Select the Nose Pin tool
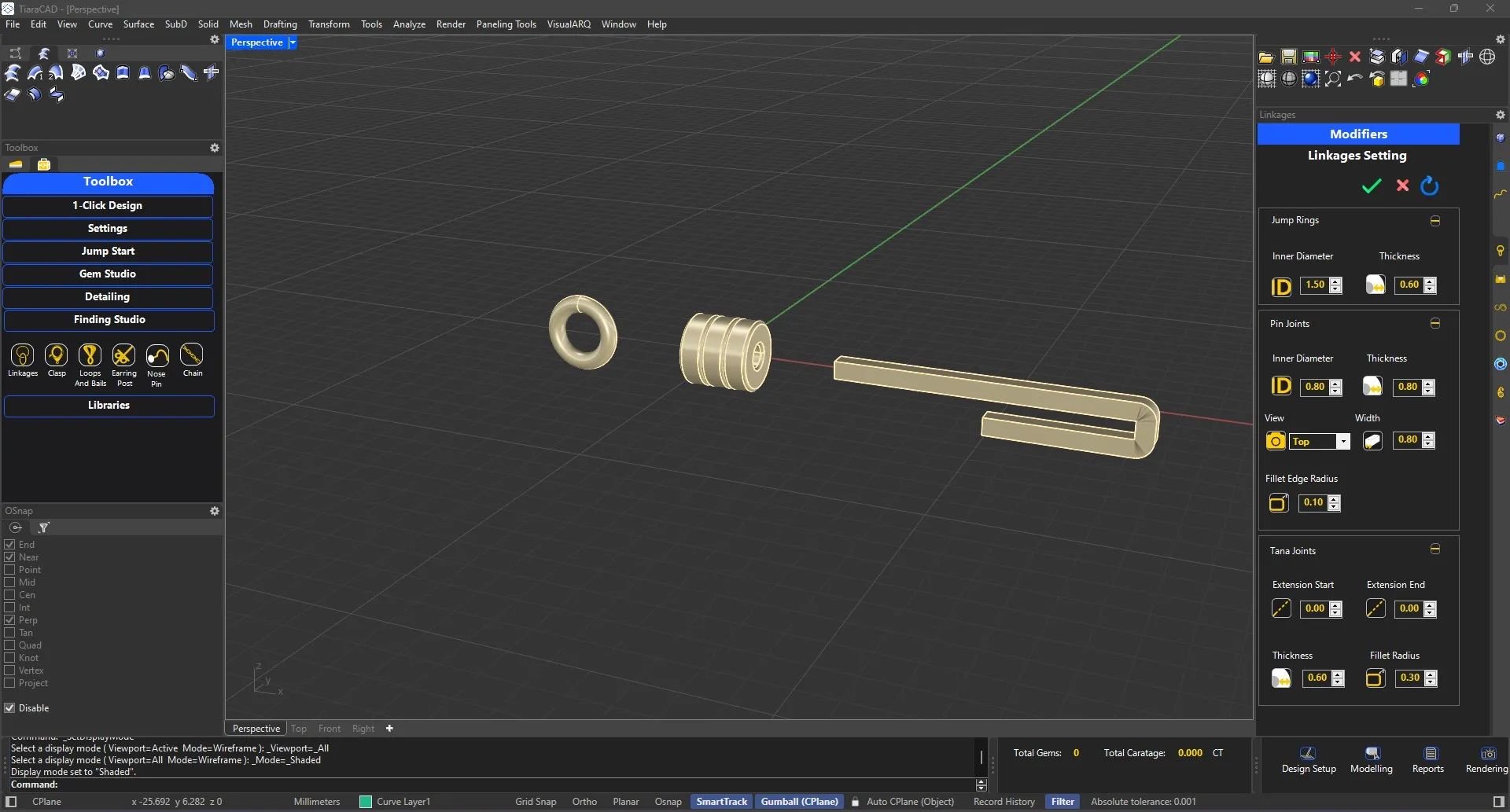The height and width of the screenshot is (812, 1510). coord(157,357)
